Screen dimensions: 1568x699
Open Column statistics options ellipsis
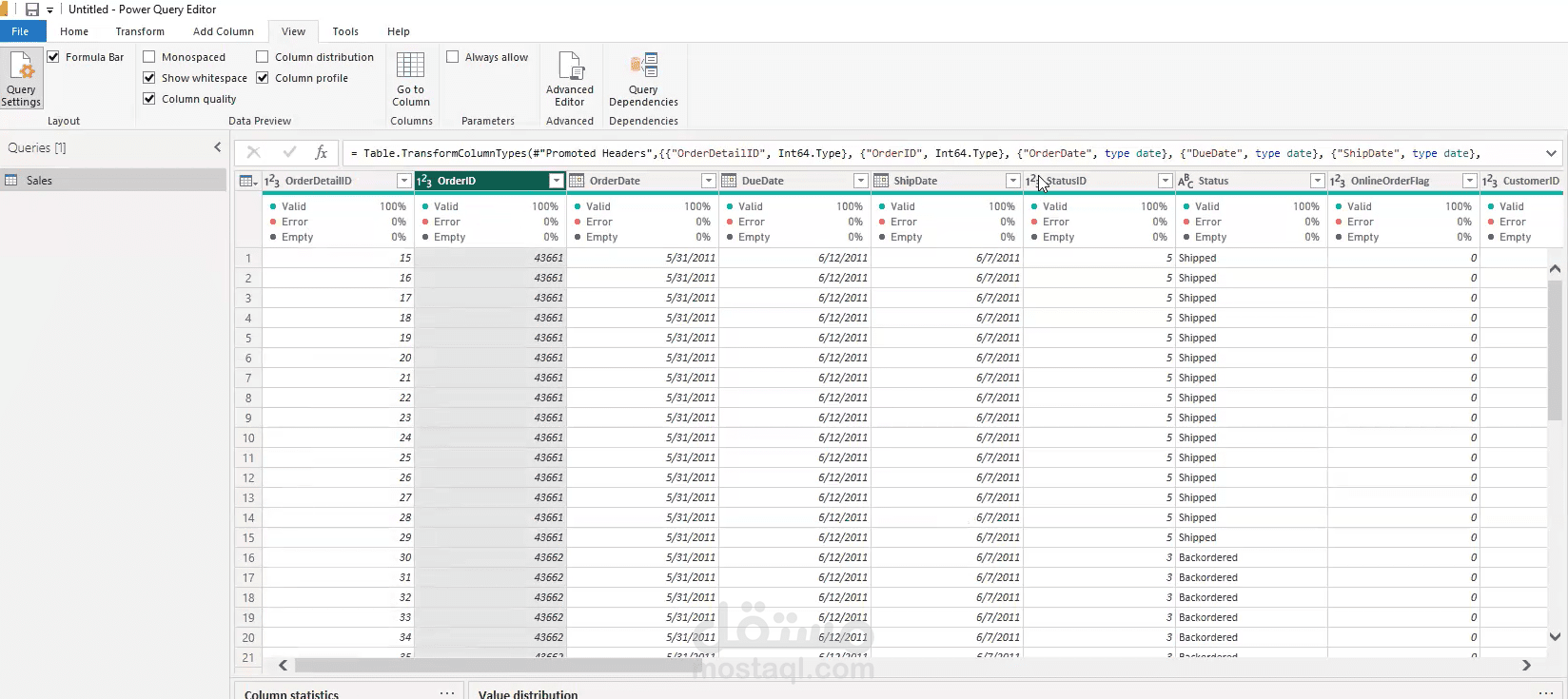tap(446, 693)
